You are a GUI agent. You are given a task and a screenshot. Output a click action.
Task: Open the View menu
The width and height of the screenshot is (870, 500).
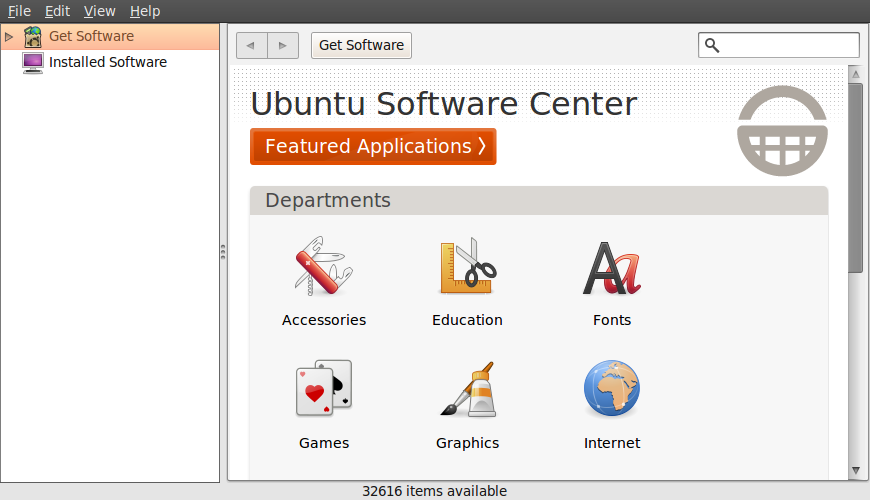[x=99, y=11]
